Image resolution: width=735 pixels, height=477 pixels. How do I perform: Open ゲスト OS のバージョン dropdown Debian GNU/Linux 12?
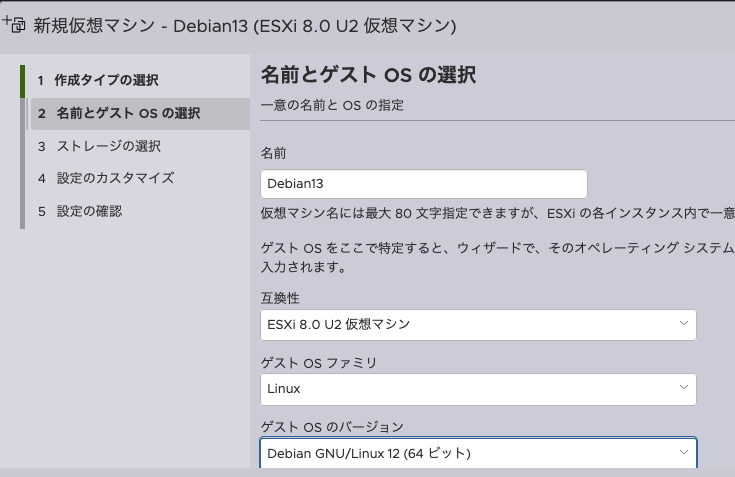click(x=478, y=453)
